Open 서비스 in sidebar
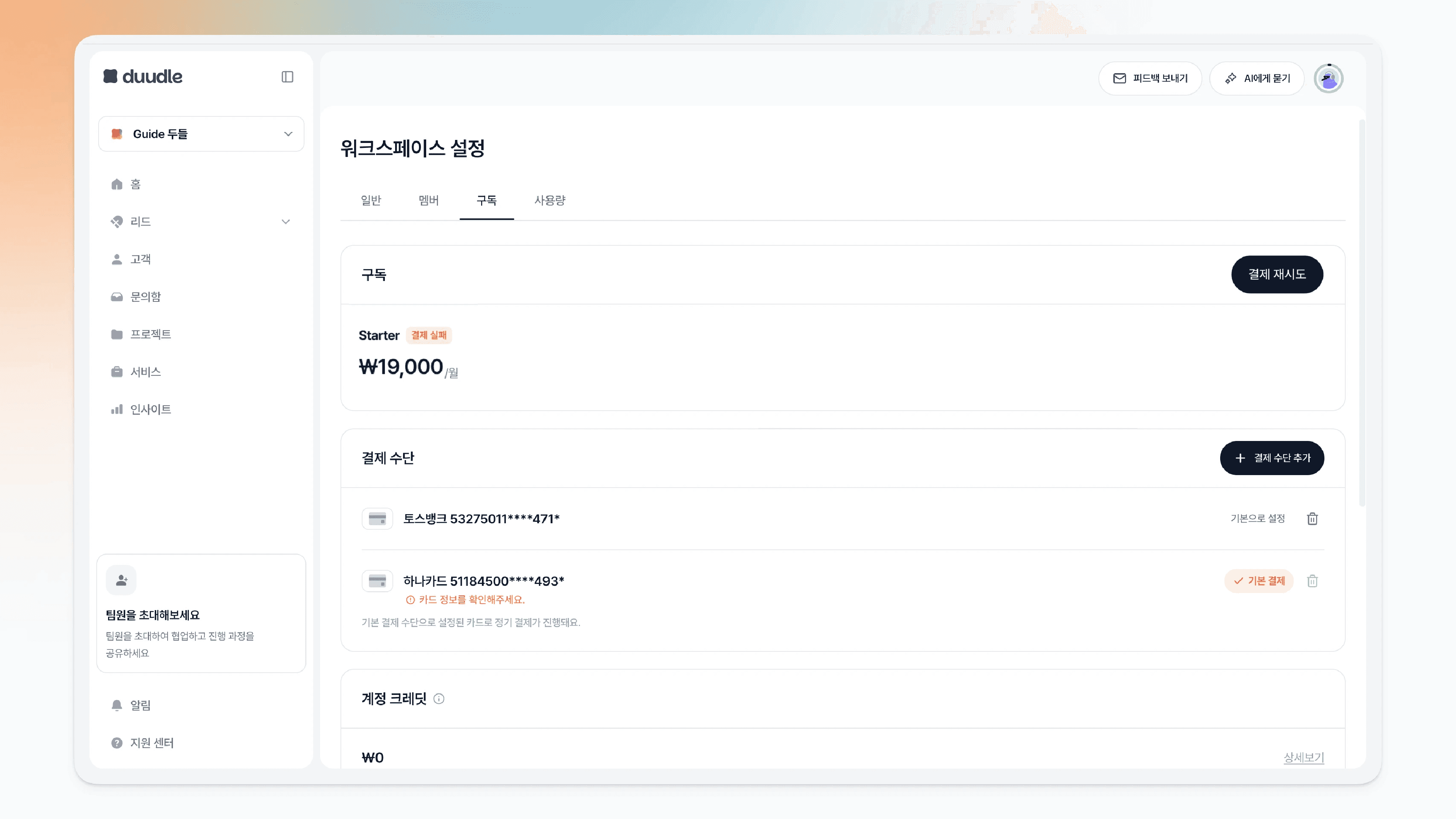This screenshot has height=819, width=1456. (x=201, y=372)
